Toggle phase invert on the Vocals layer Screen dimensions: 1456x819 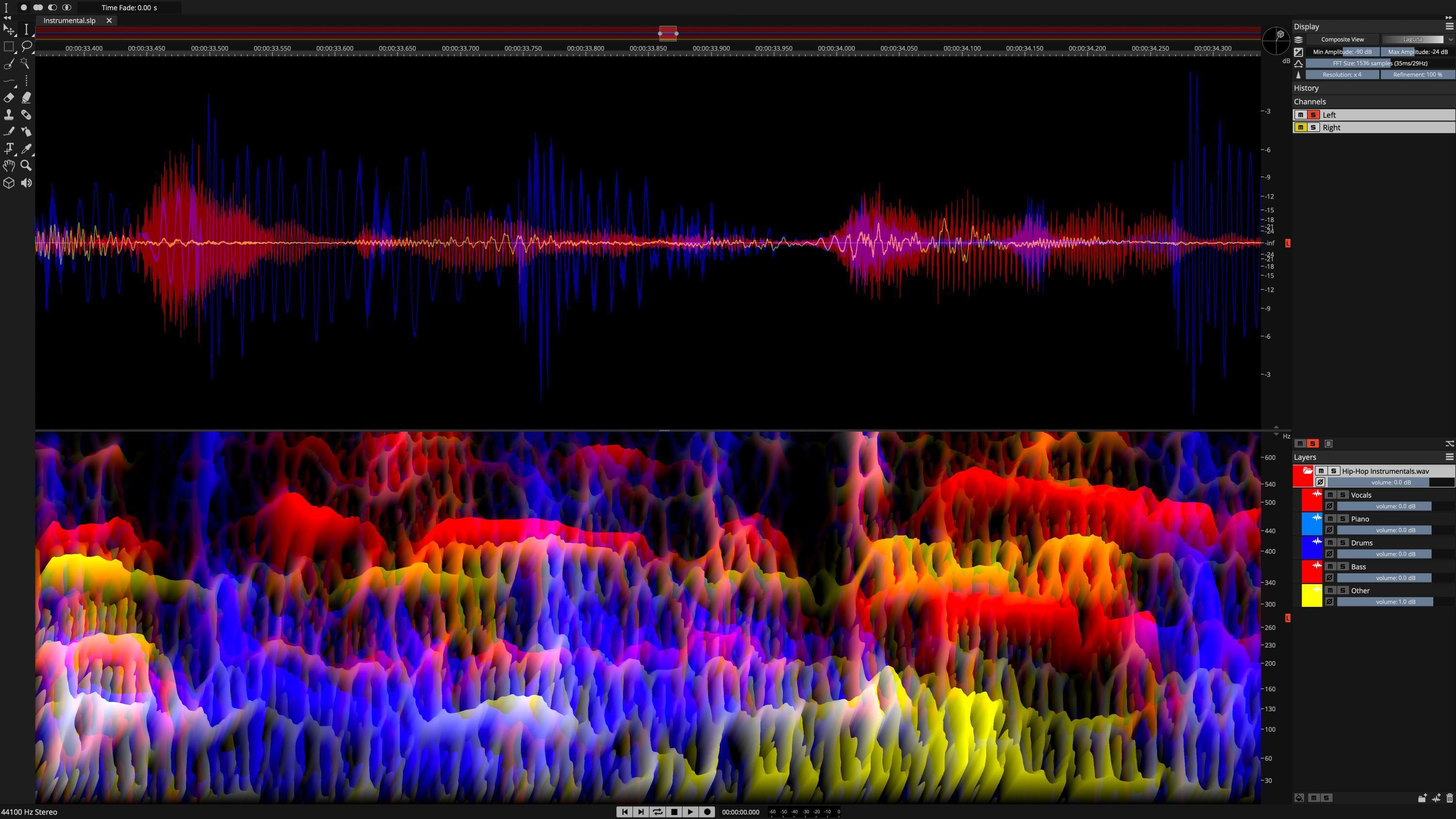point(1329,506)
